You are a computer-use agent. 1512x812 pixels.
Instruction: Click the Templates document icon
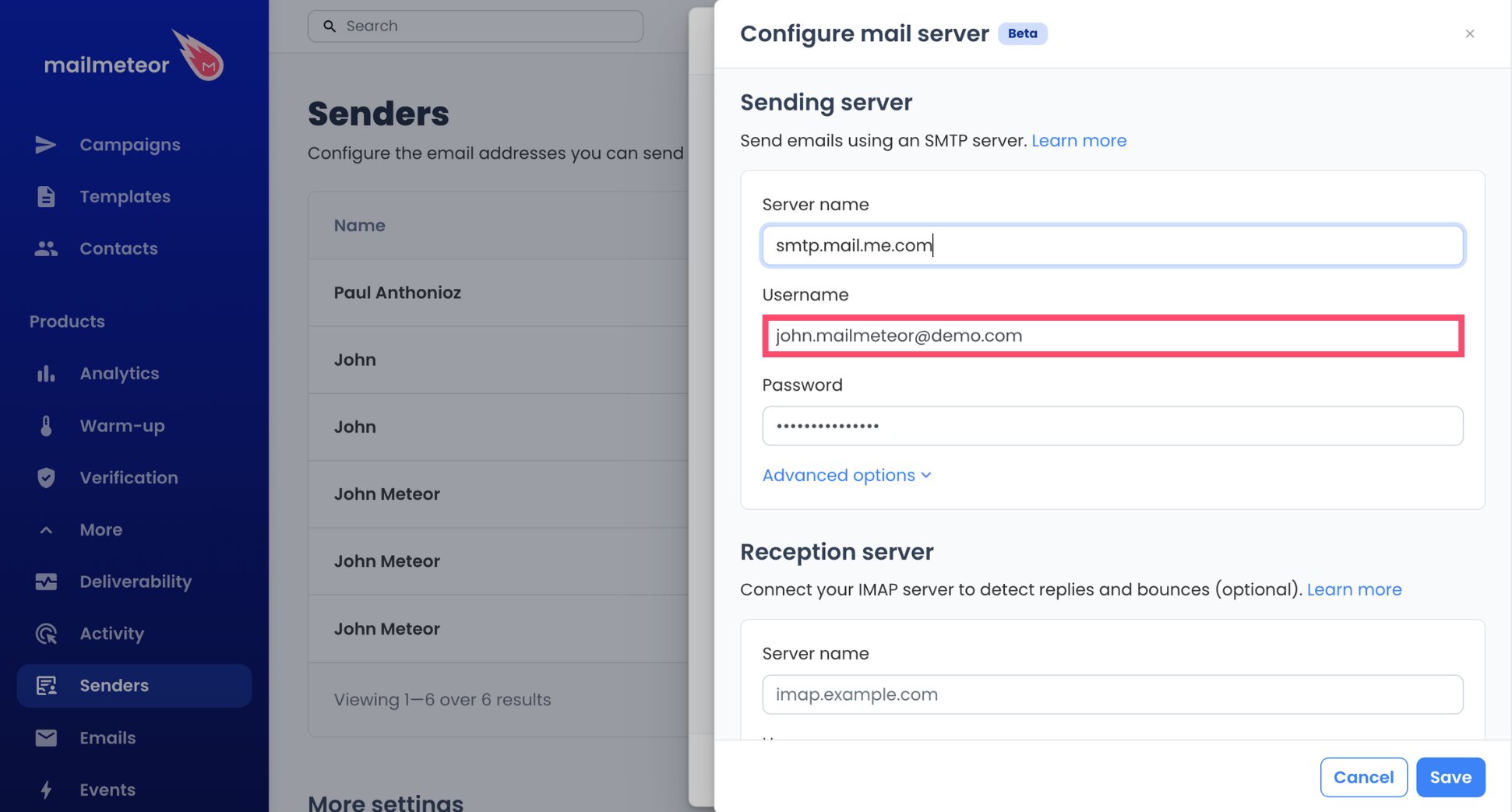(x=46, y=196)
